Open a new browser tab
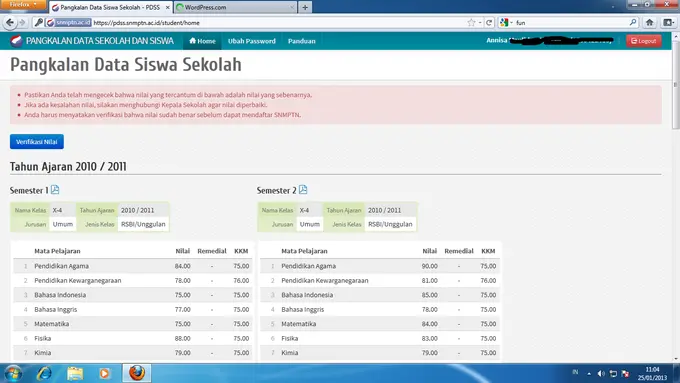 [x=305, y=7]
